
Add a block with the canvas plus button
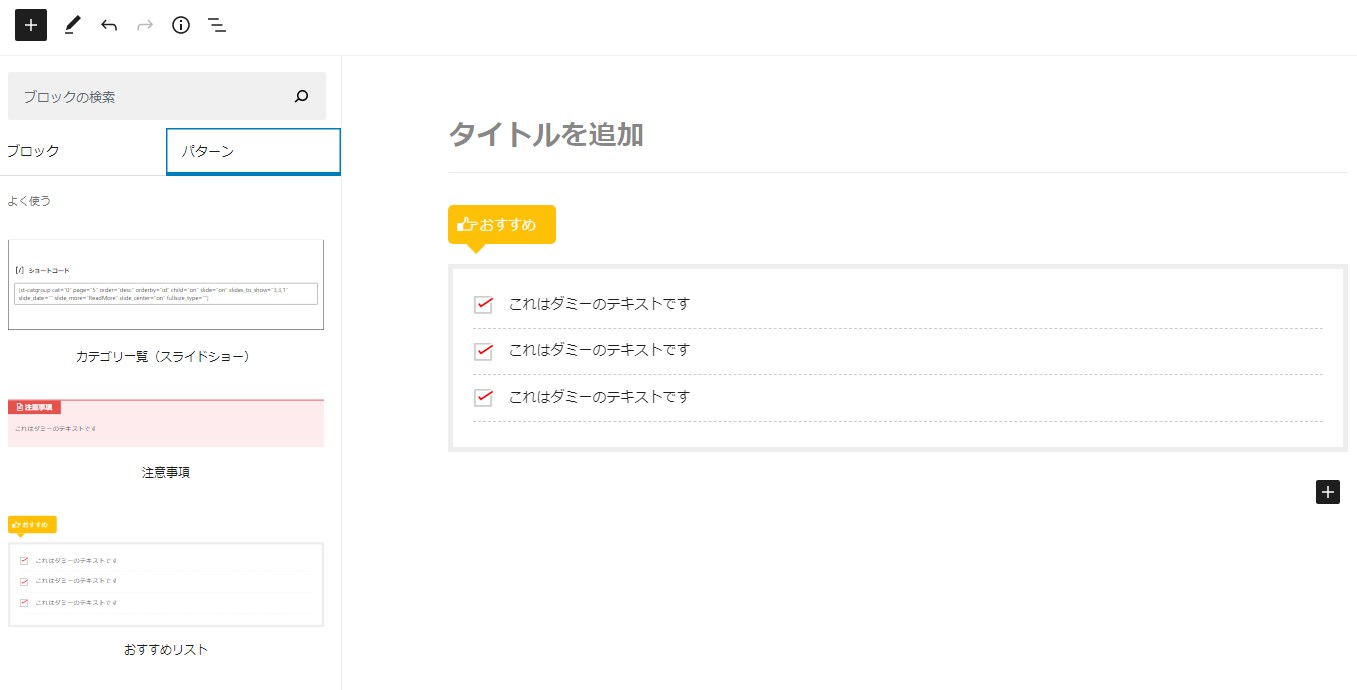click(x=1327, y=491)
